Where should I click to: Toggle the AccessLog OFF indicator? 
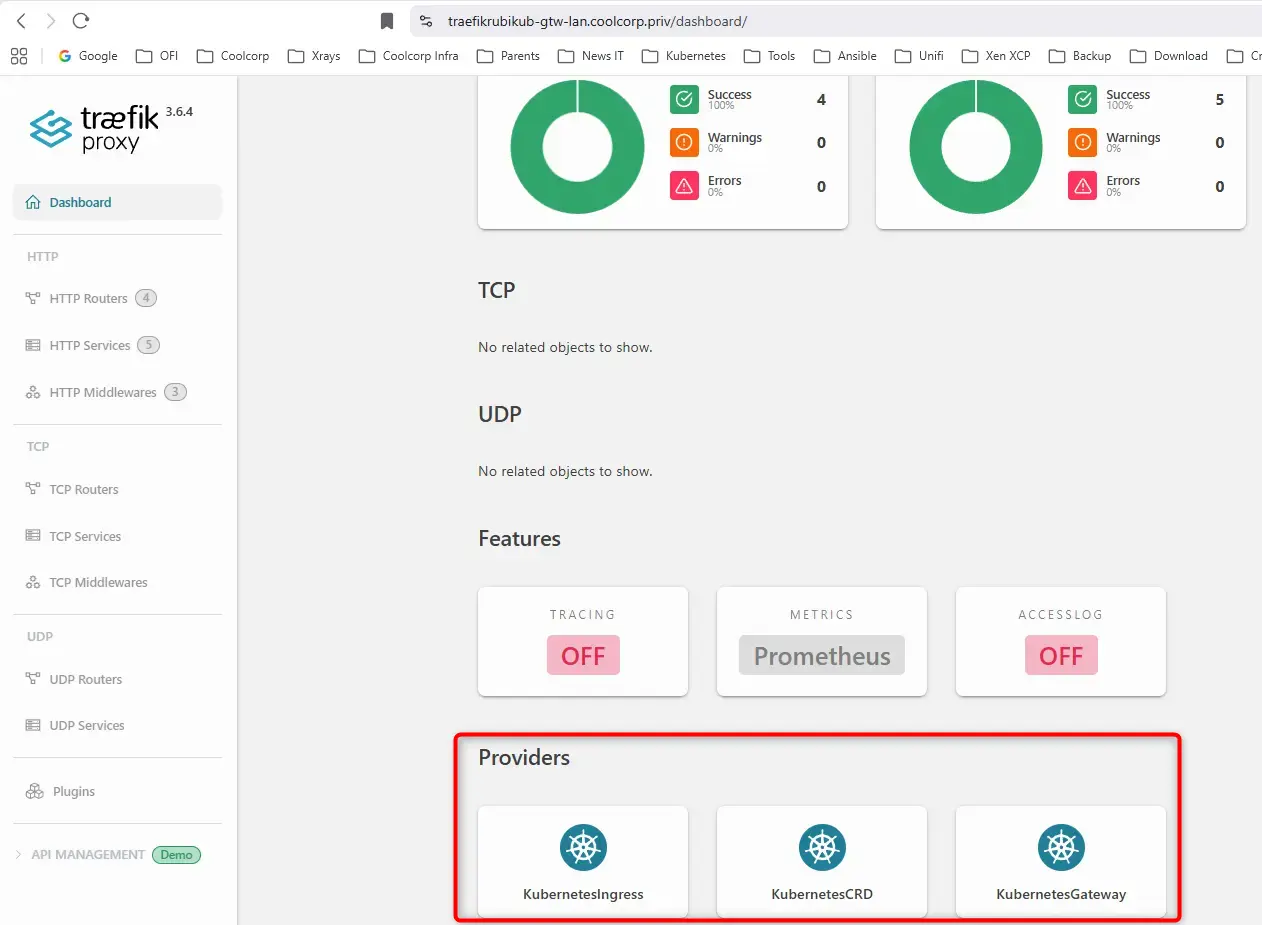point(1061,655)
